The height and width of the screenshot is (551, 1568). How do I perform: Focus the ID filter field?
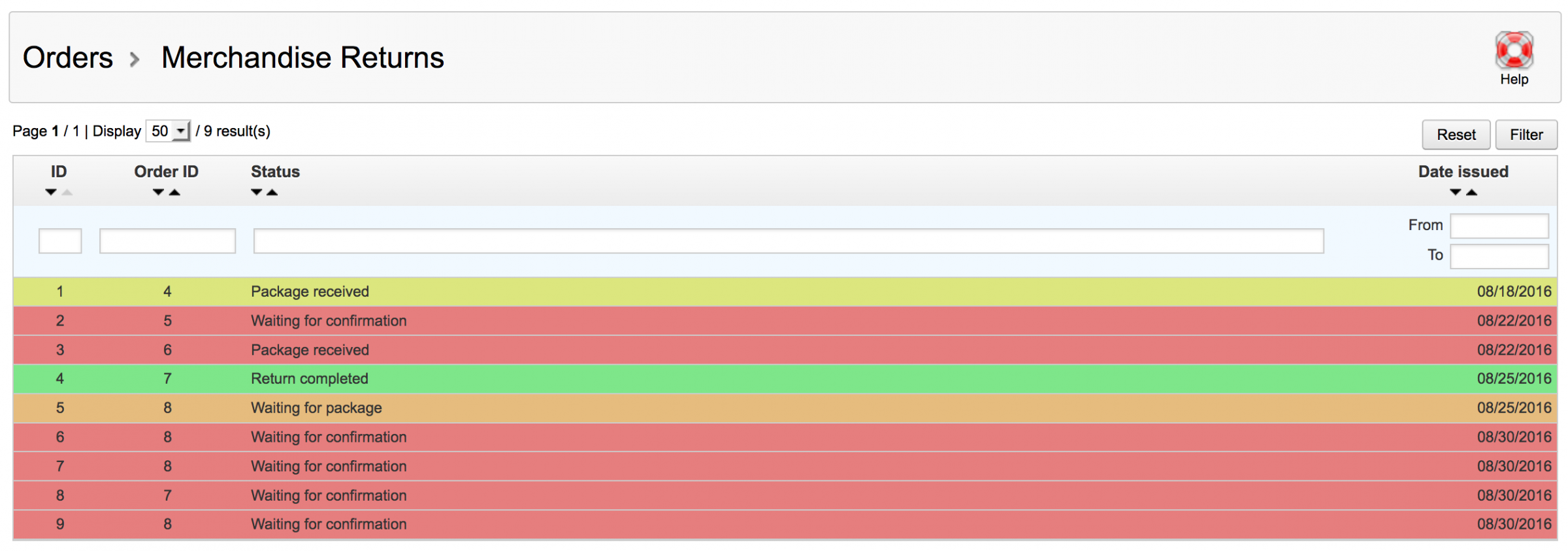[x=60, y=241]
